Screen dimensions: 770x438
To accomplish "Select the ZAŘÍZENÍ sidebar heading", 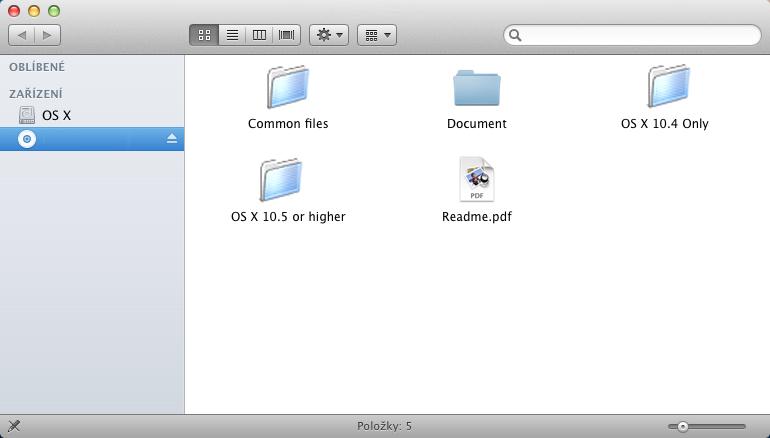I will pyautogui.click(x=36, y=93).
